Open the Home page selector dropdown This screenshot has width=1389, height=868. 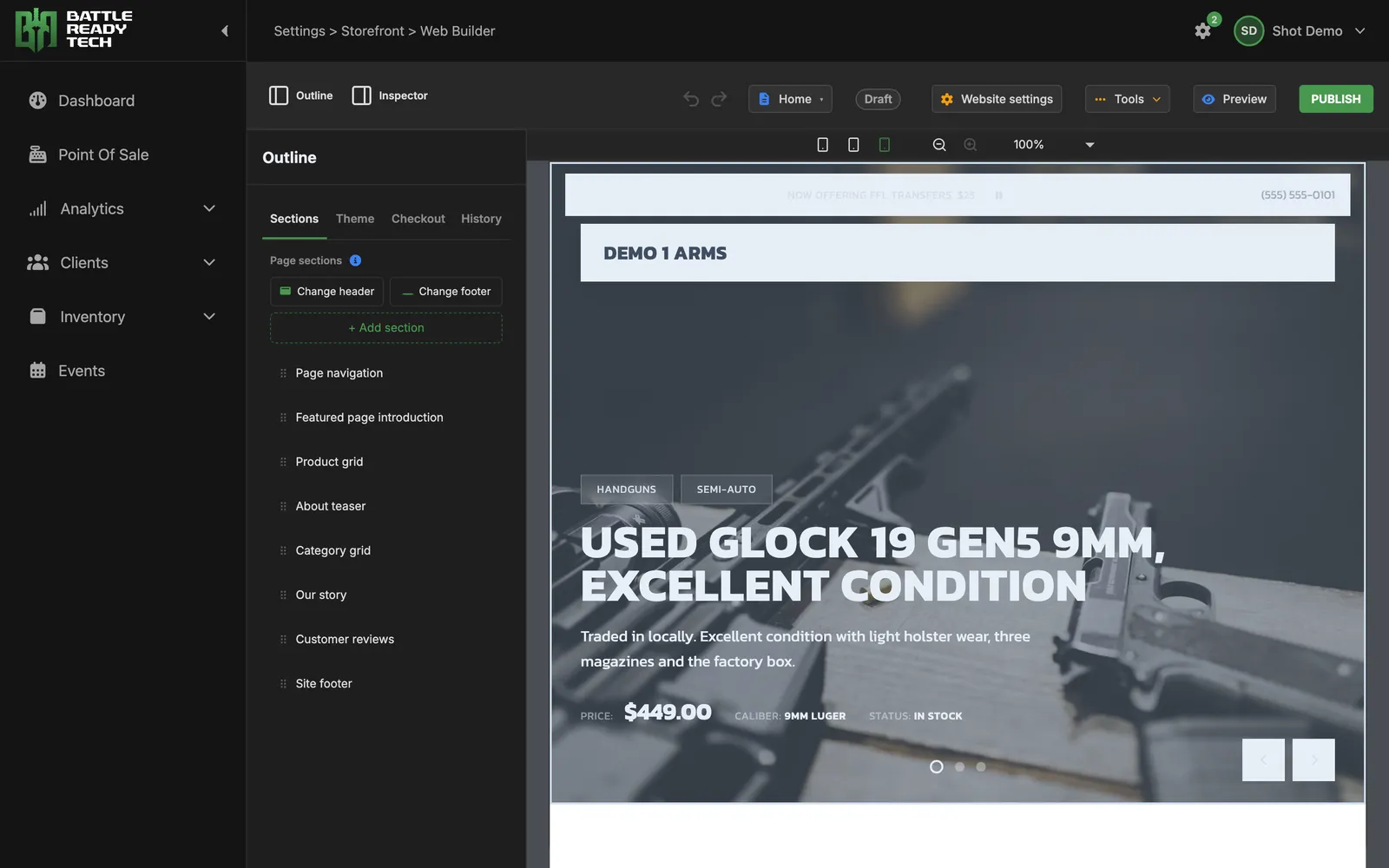coord(790,99)
